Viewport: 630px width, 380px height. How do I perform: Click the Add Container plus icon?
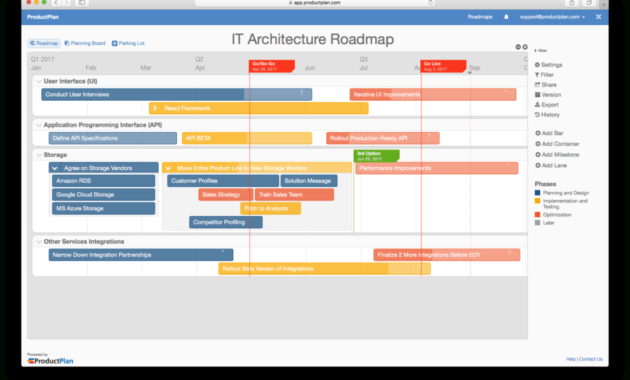(538, 144)
